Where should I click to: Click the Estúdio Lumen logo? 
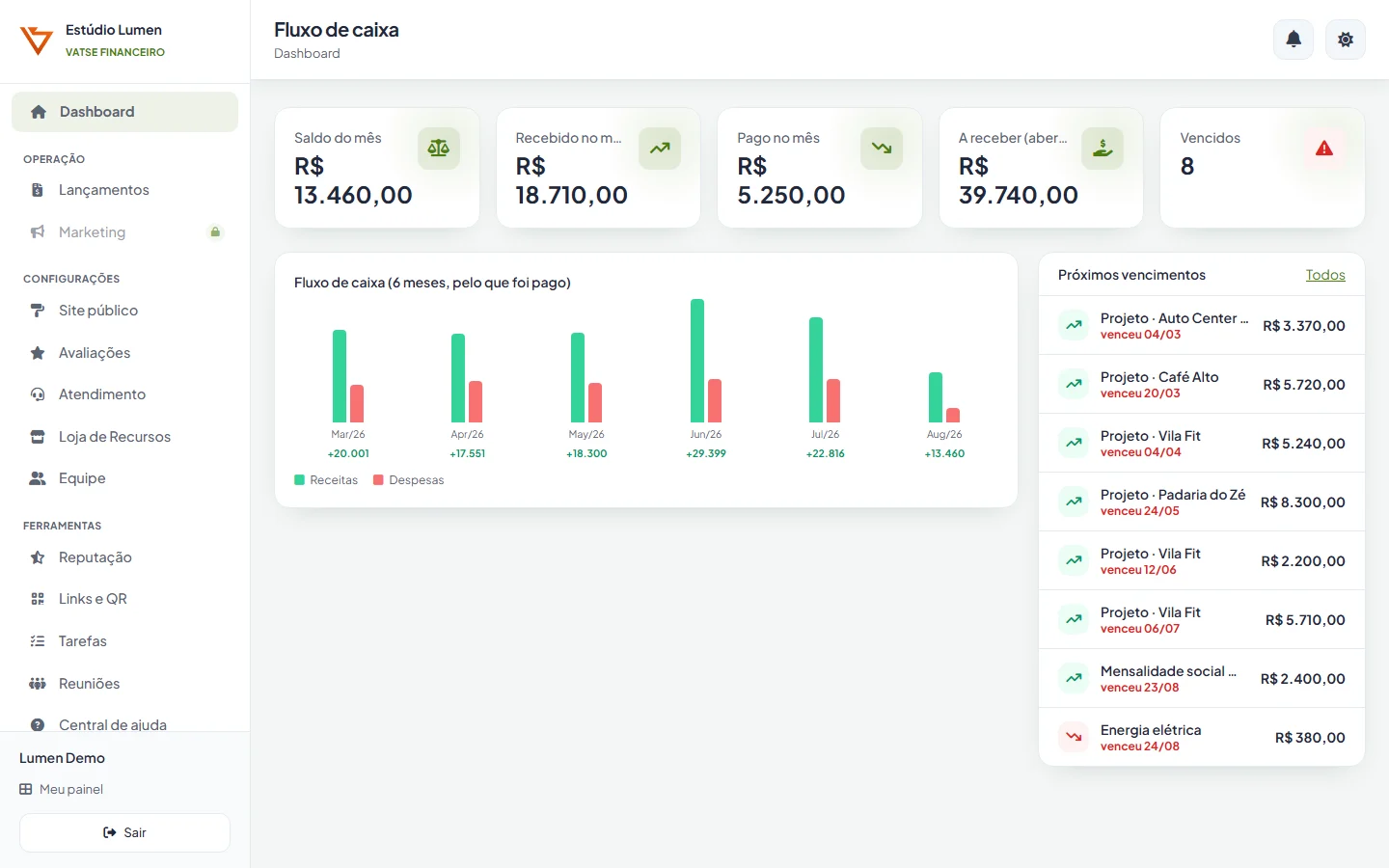[x=37, y=41]
